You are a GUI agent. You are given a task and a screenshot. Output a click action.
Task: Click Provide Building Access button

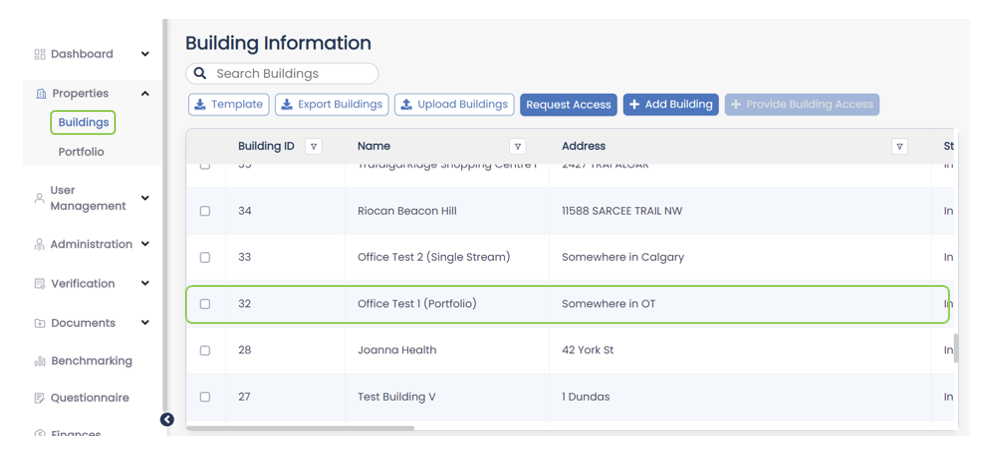pos(802,105)
